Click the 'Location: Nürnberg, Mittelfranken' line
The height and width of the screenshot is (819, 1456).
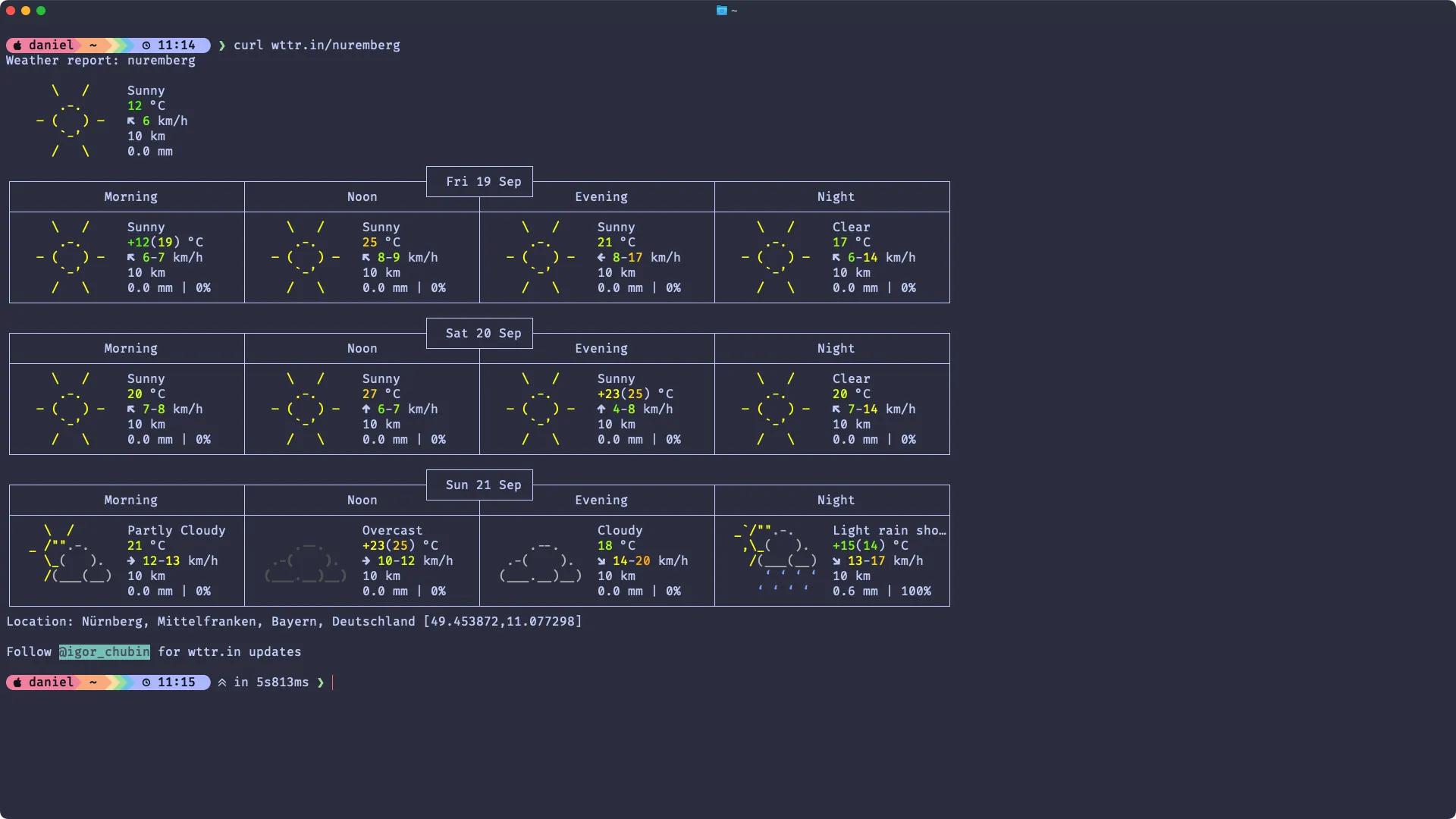click(x=294, y=622)
